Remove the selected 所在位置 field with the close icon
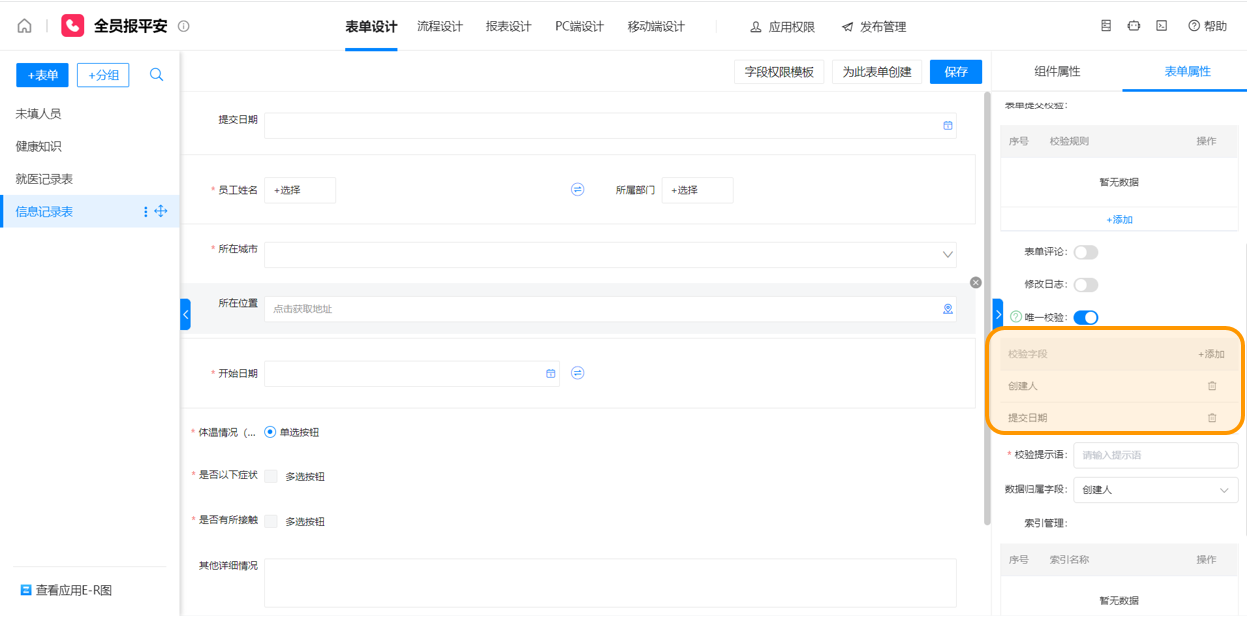This screenshot has width=1247, height=642. pyautogui.click(x=976, y=283)
